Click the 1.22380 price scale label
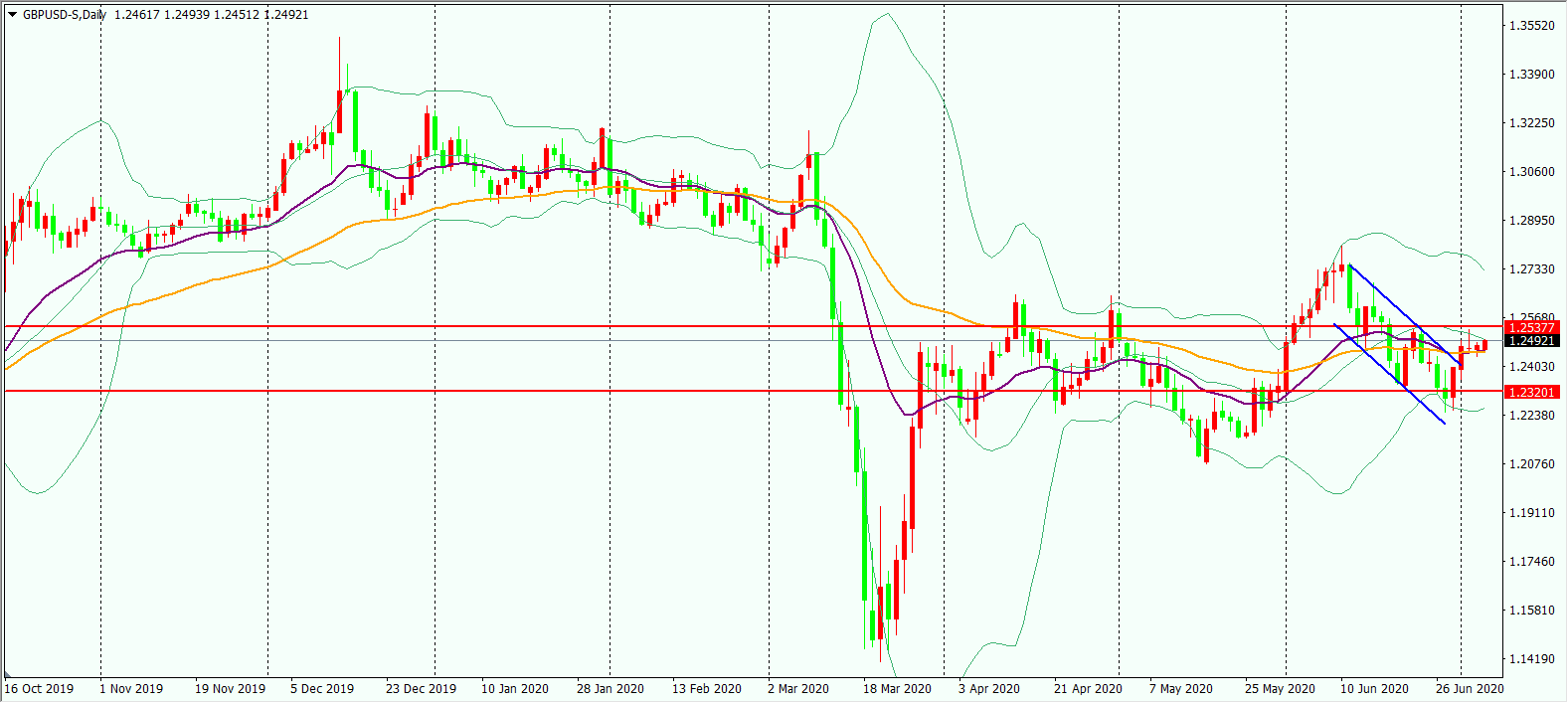The width and height of the screenshot is (1568, 703). pos(1531,415)
